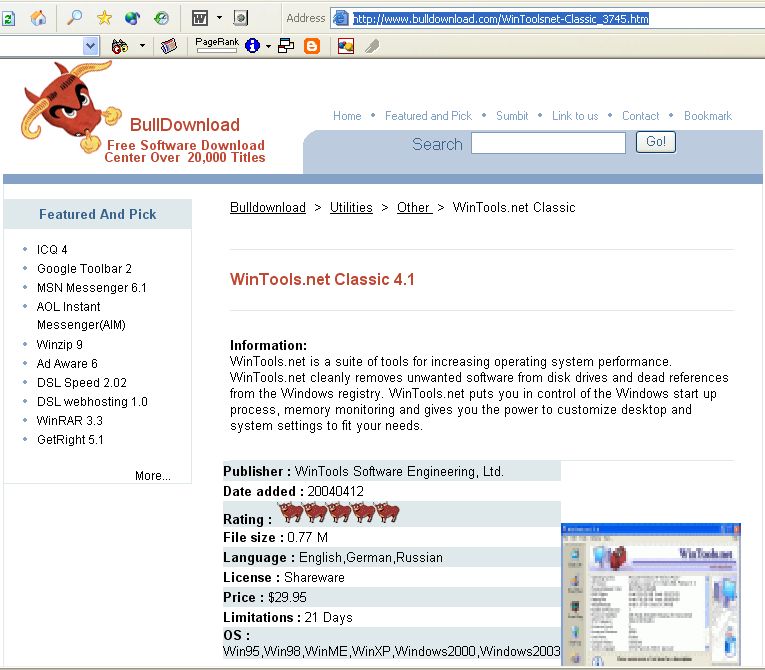765x670 pixels.
Task: Open the dropdown arrow beside Word icon
Action: [219, 18]
